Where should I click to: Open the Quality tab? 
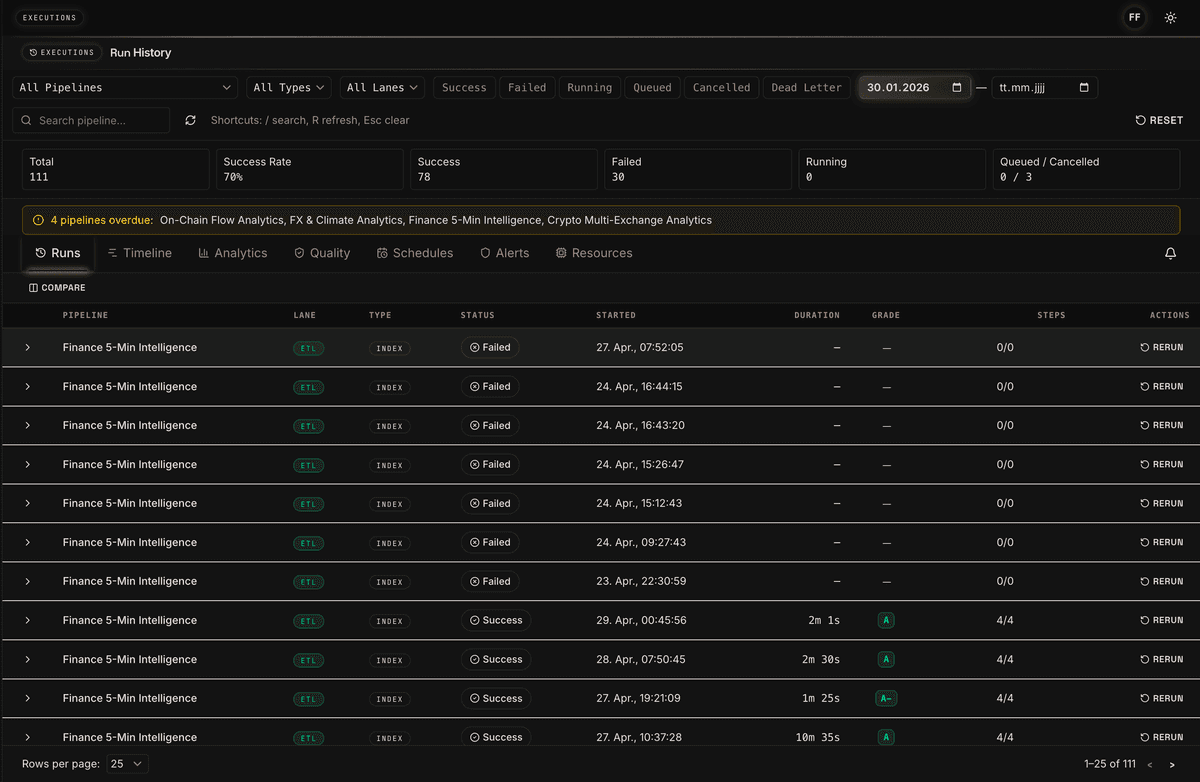tap(322, 254)
